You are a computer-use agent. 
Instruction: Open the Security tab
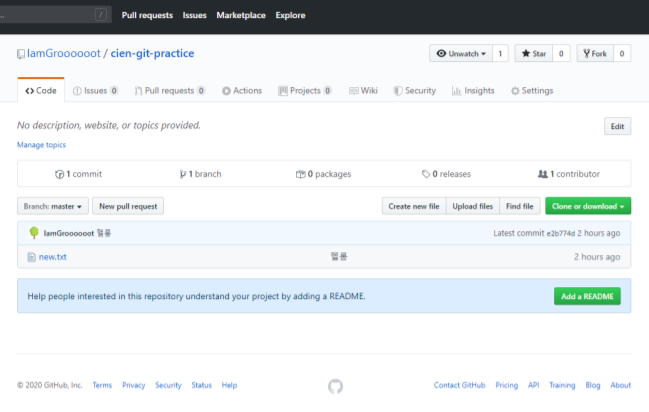(415, 91)
